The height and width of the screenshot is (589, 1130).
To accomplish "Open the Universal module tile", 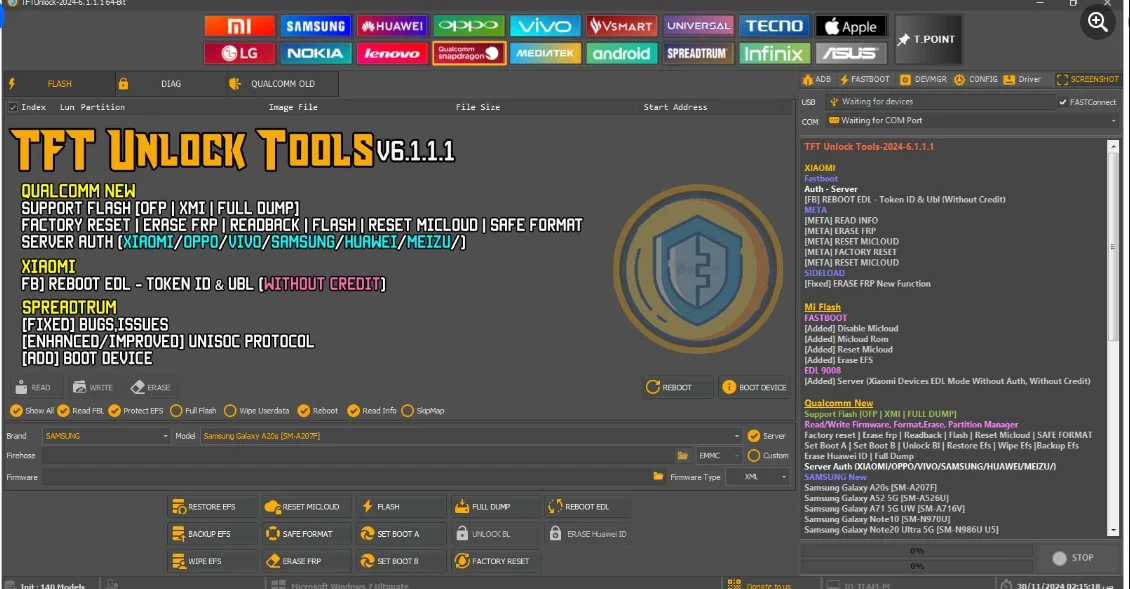I will tap(698, 26).
